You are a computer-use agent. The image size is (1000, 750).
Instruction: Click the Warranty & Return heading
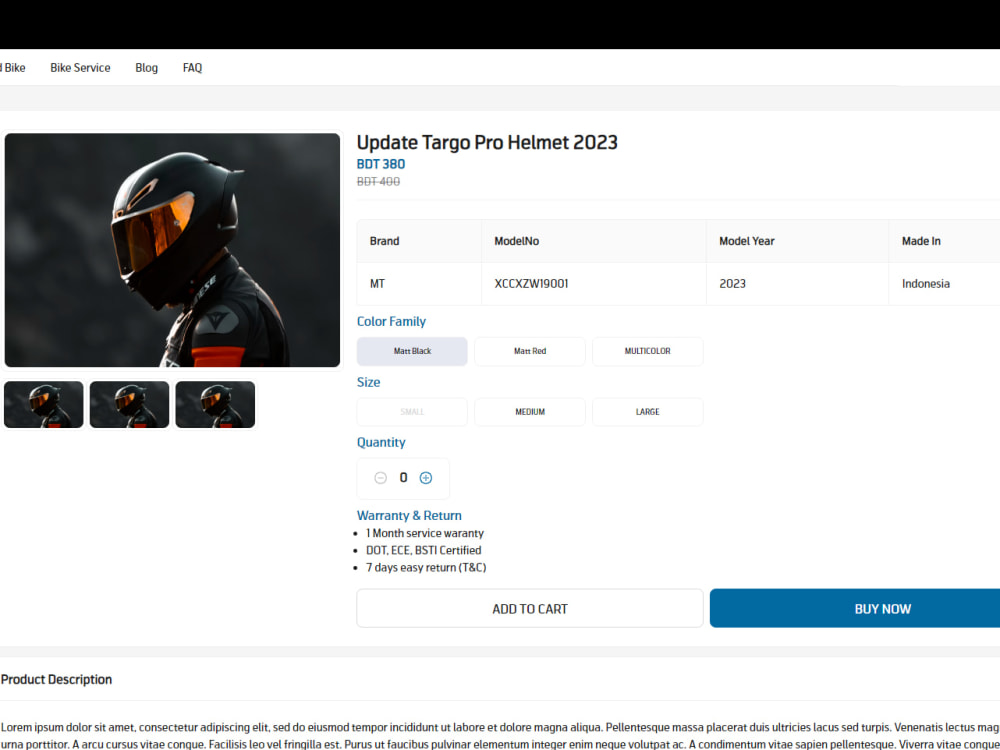[x=409, y=515]
